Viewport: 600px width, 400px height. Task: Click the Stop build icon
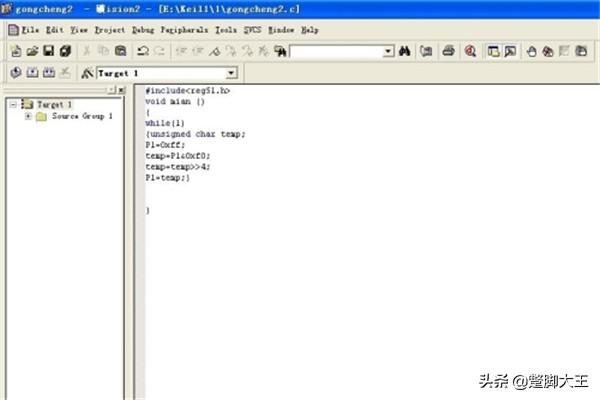[65, 72]
